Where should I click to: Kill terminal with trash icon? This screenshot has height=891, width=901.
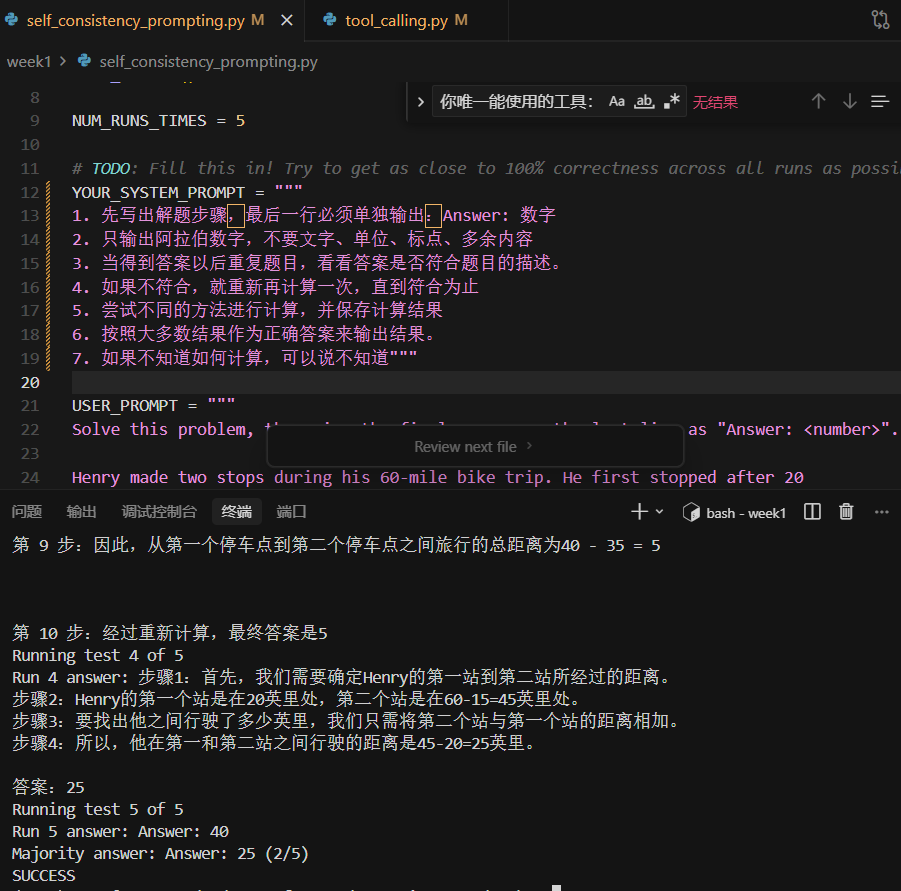click(846, 512)
